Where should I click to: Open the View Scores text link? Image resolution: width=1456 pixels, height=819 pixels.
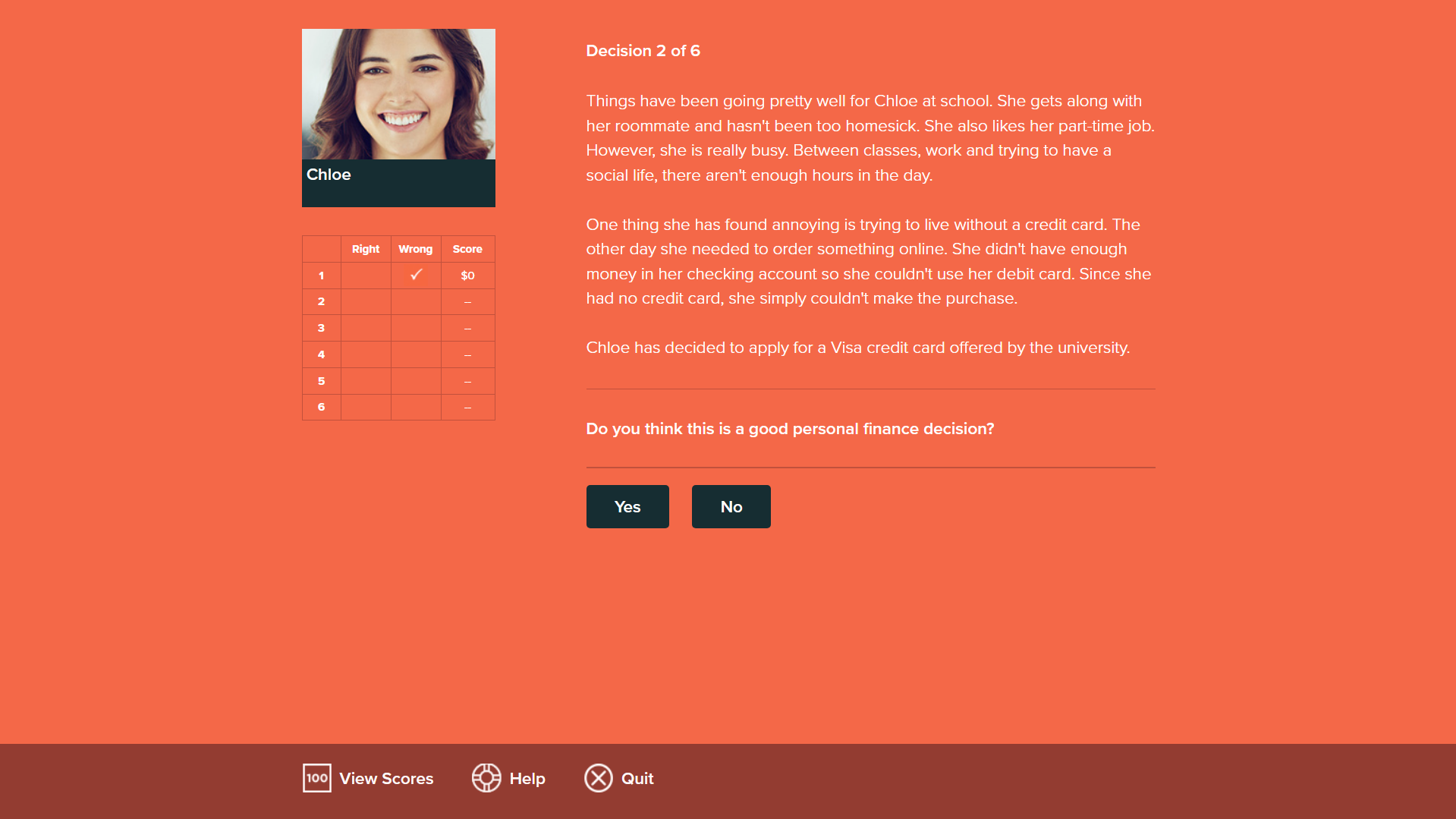[x=386, y=779]
